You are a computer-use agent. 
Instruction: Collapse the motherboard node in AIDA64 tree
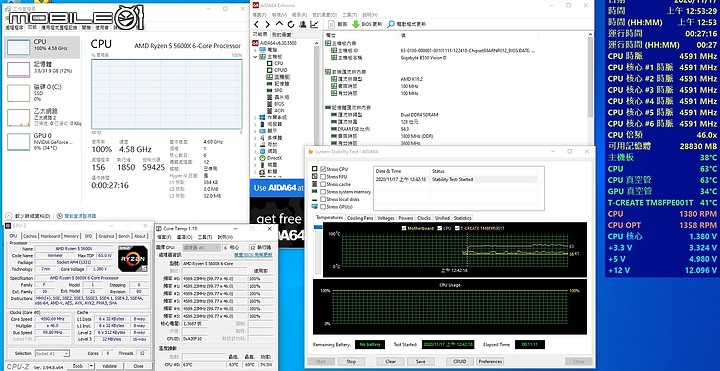click(255, 56)
